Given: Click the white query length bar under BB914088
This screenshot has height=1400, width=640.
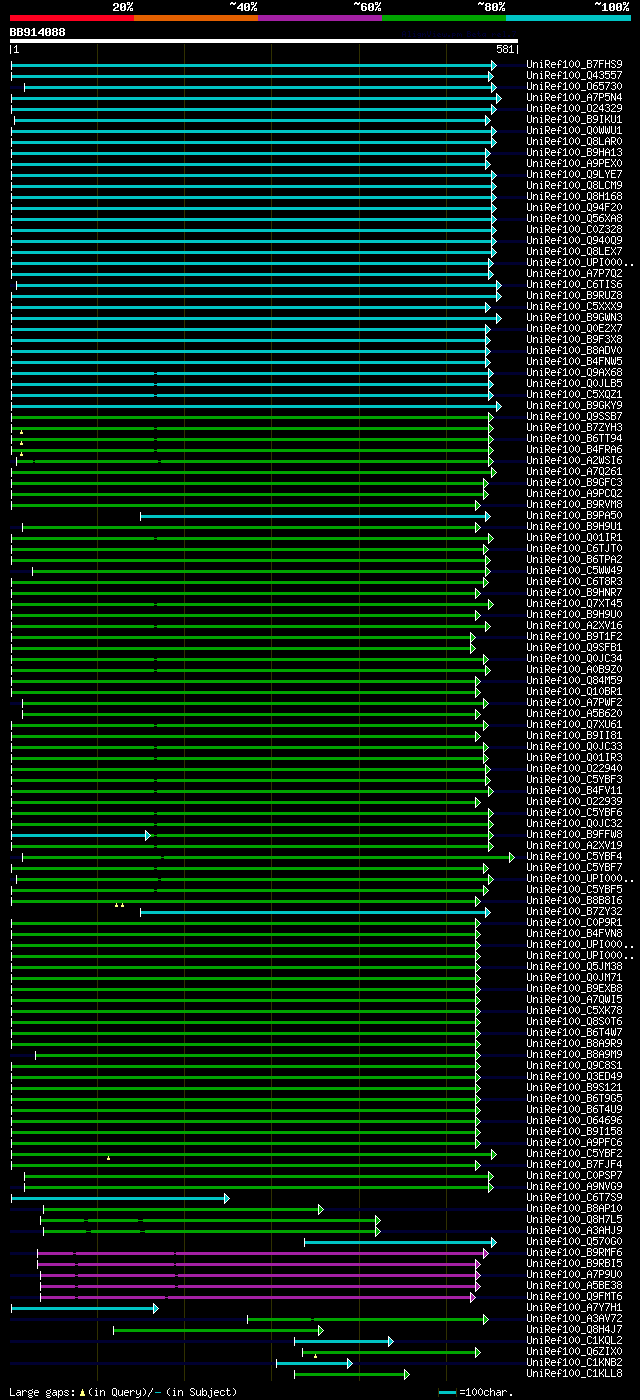Looking at the screenshot, I should pyautogui.click(x=264, y=41).
